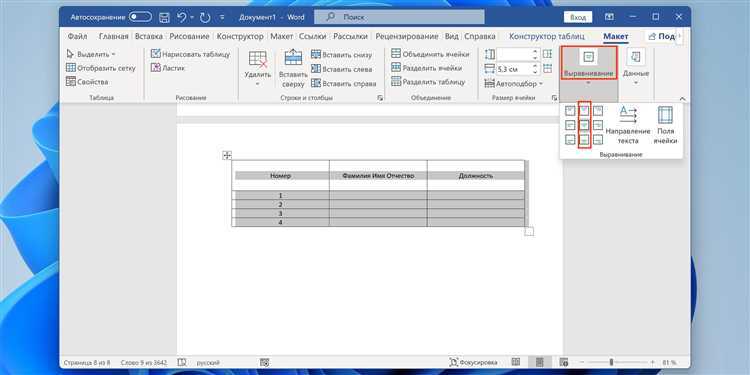Click Вставить слева to insert column left

coord(342,69)
